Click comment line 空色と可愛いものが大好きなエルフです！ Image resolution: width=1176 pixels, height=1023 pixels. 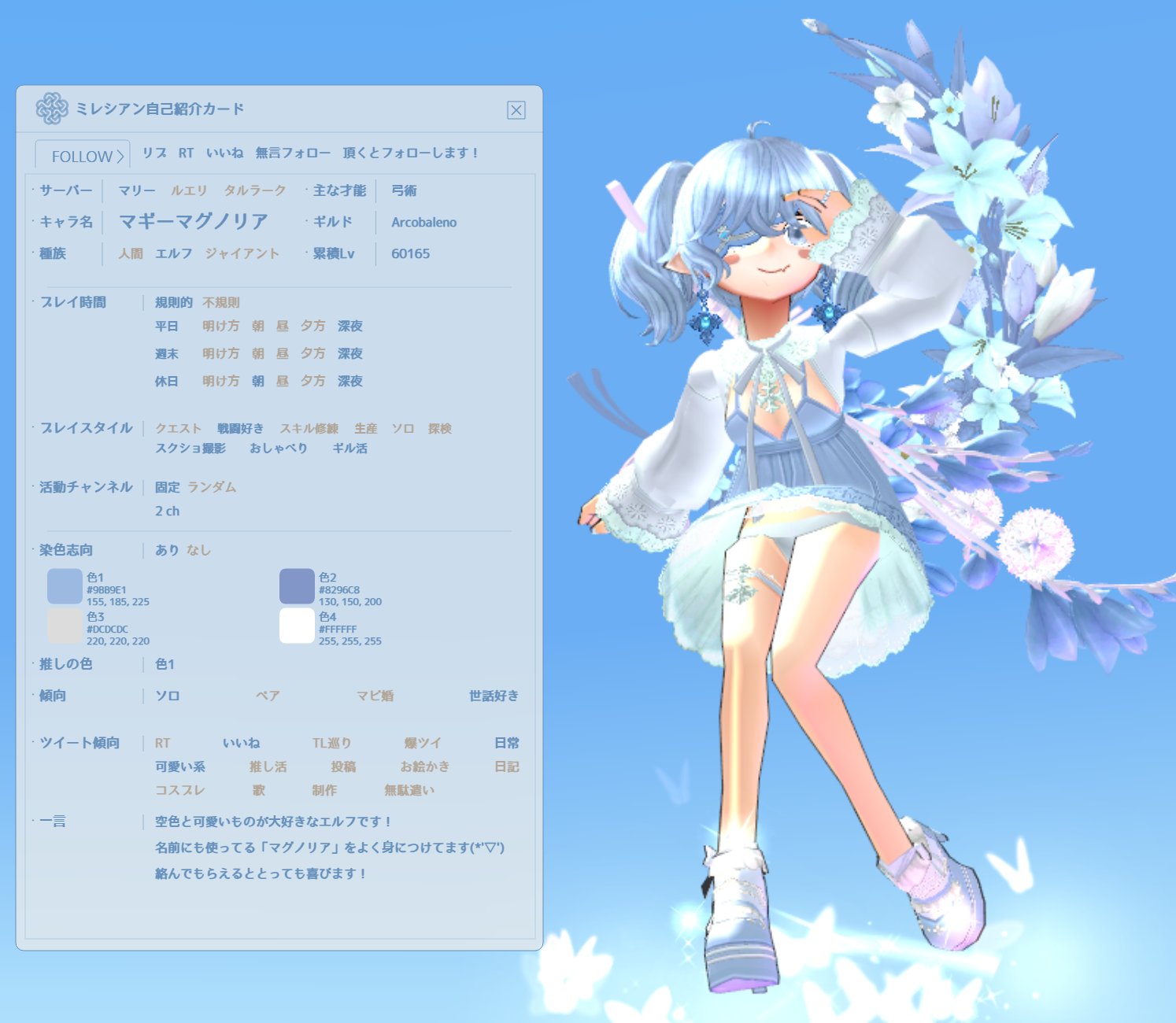pos(273,822)
